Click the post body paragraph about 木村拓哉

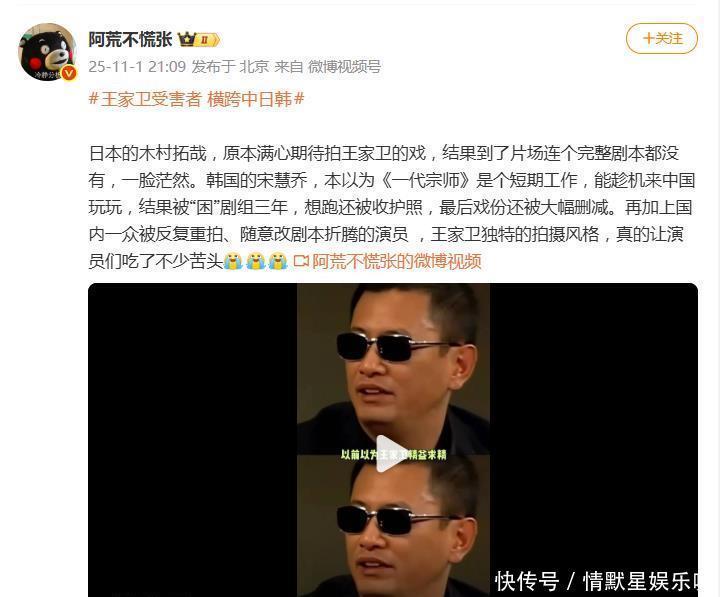click(x=391, y=207)
